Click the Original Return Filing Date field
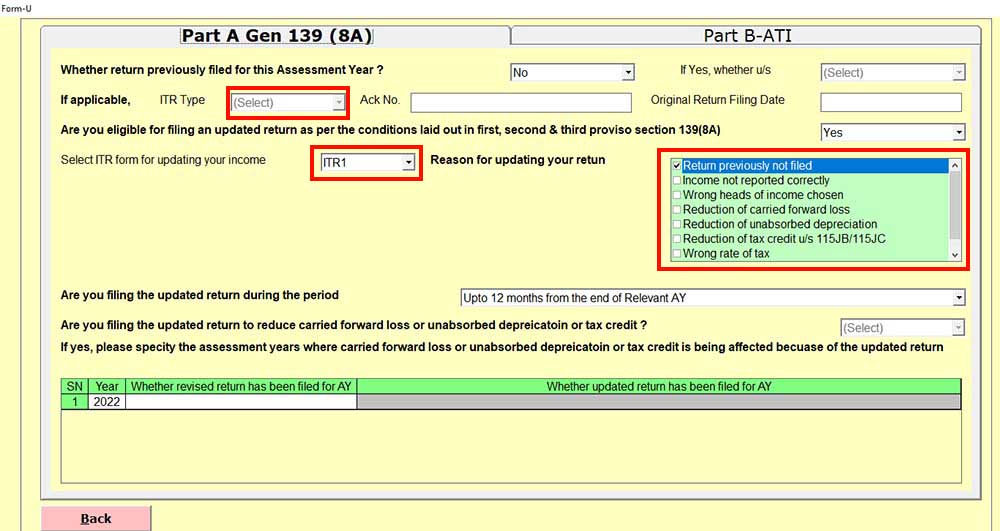Screen dimensions: 1000x531 (x=890, y=102)
